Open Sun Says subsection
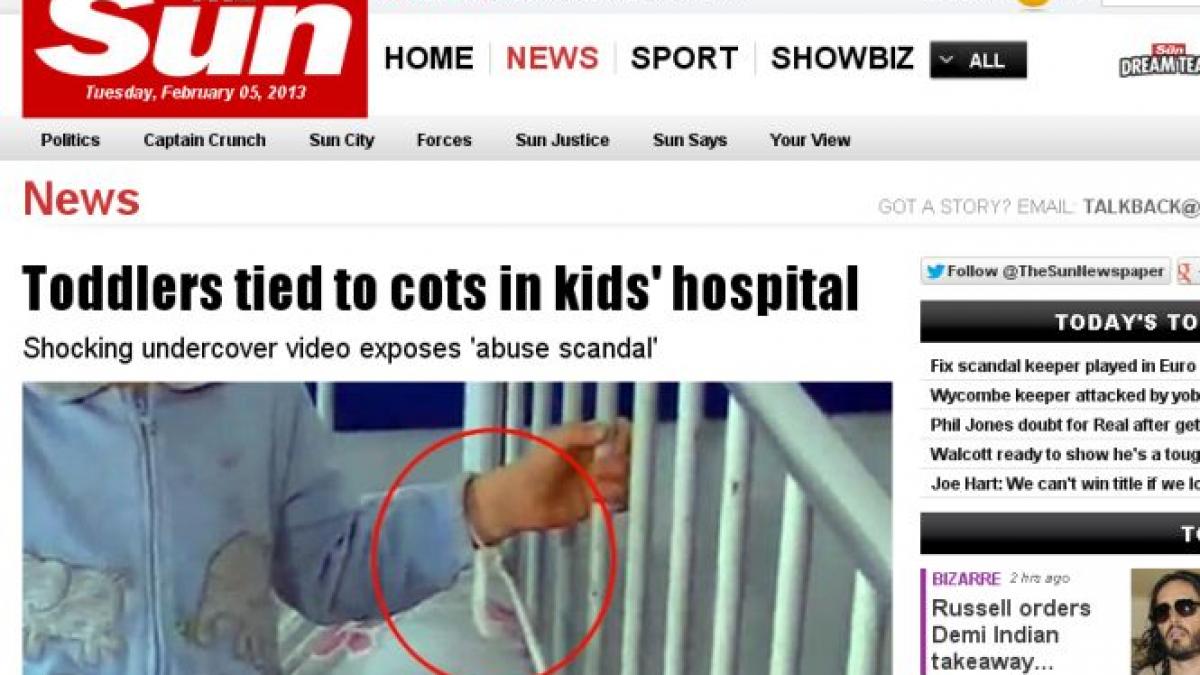Screen dimensions: 1200x675 coord(690,140)
